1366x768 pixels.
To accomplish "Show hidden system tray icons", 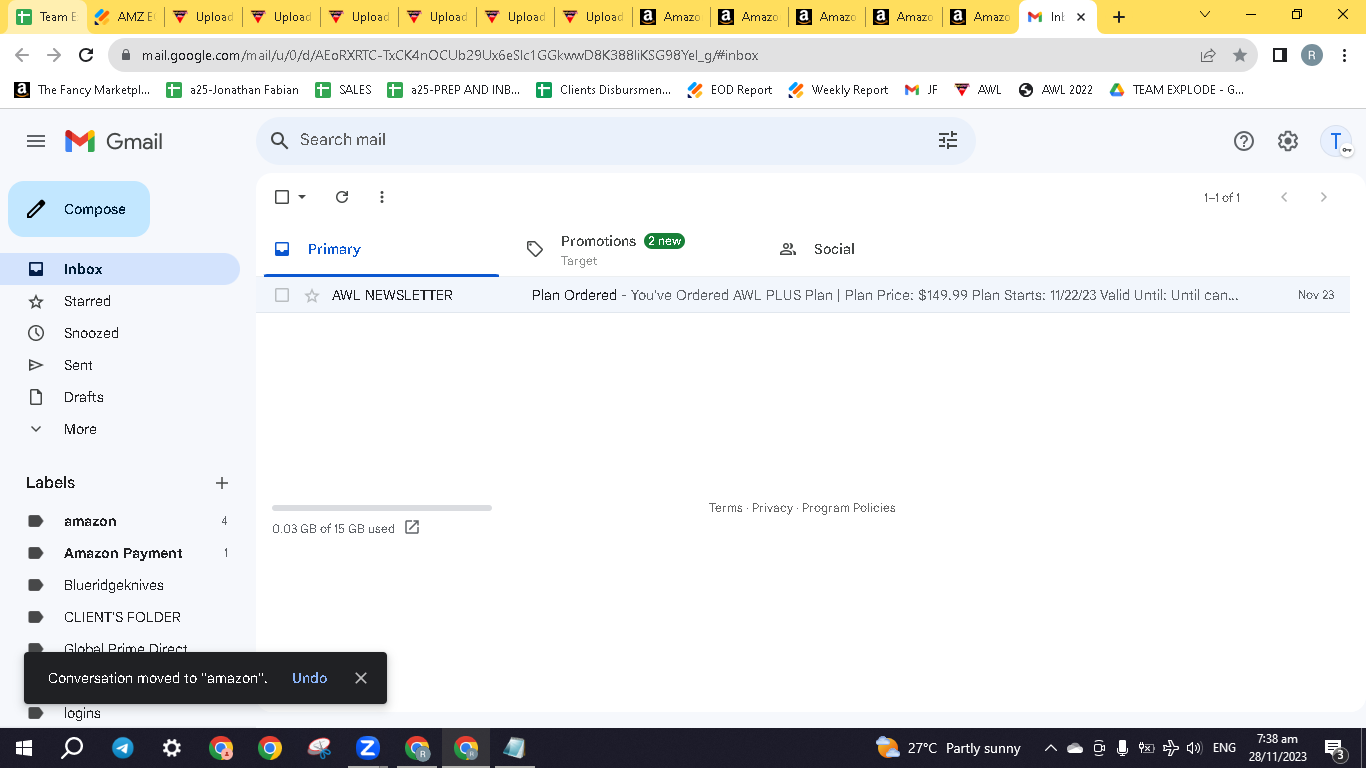I will (1050, 748).
